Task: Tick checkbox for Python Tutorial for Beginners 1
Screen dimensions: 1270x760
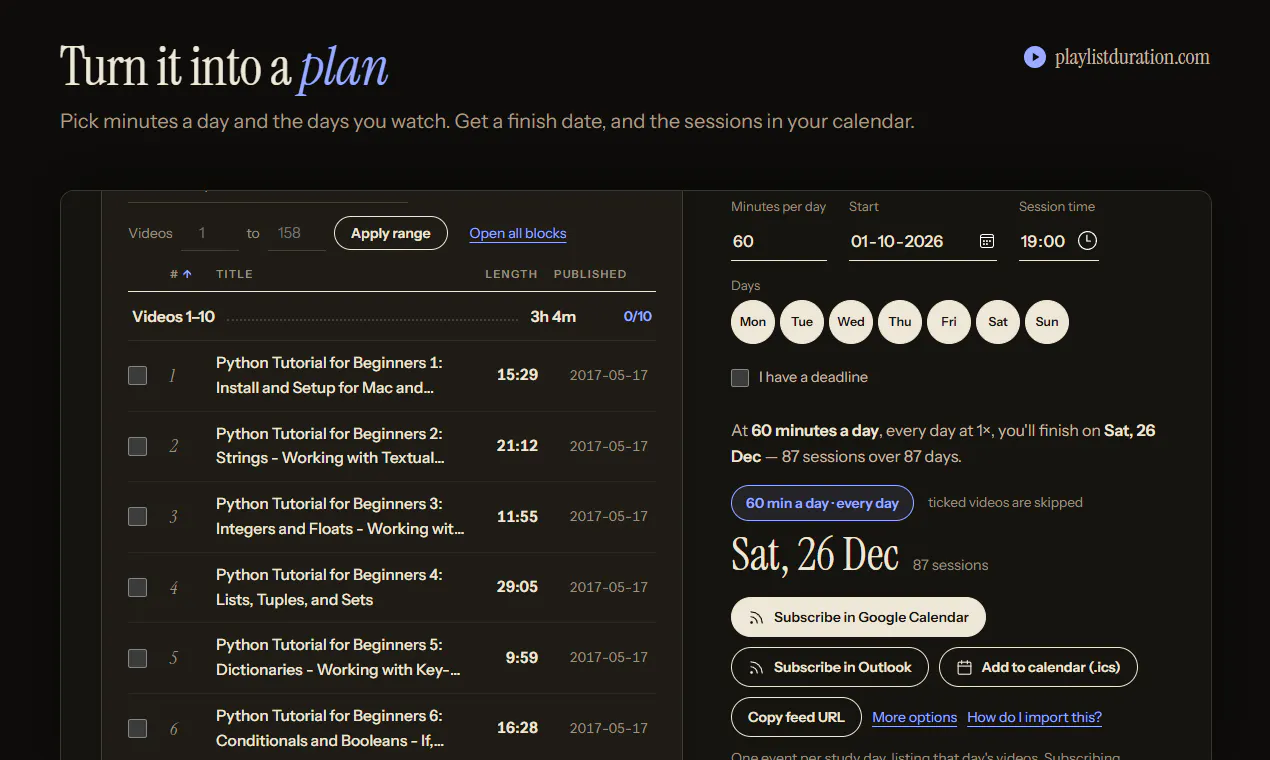Action: [138, 376]
